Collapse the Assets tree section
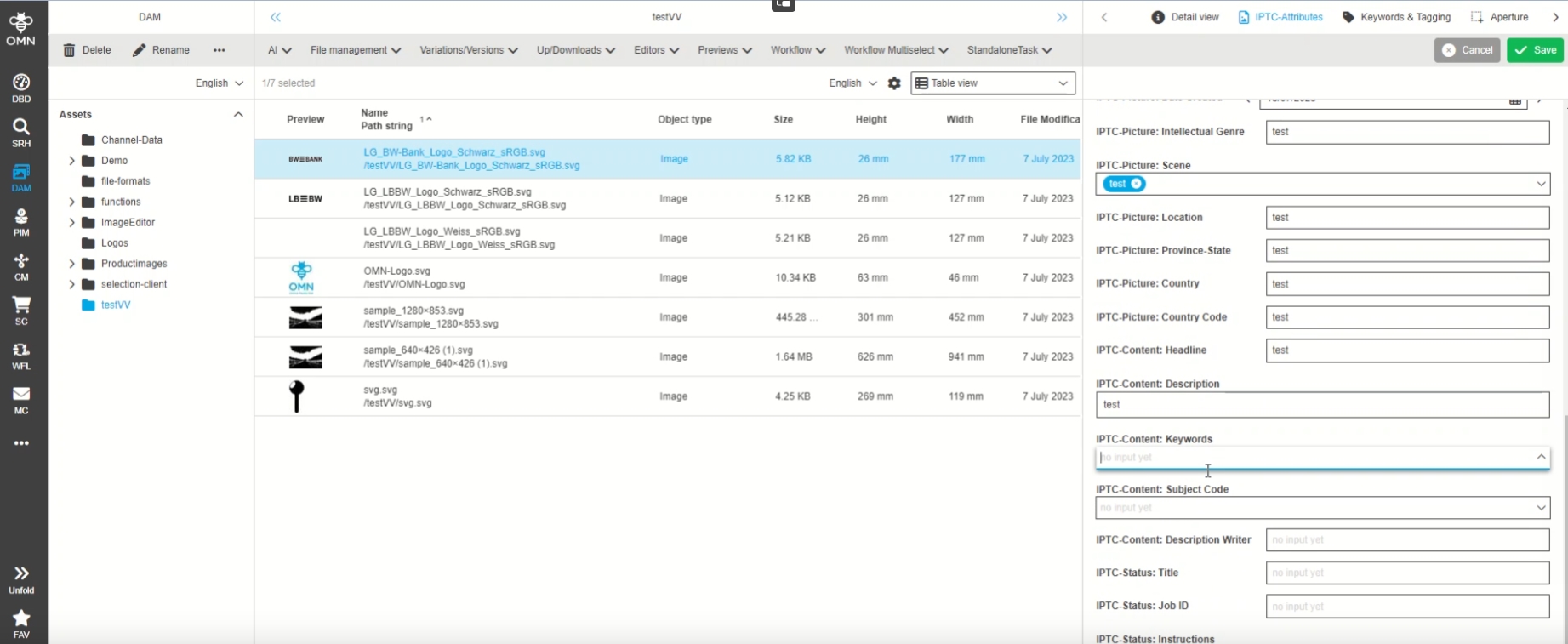The height and width of the screenshot is (644, 1568). (x=238, y=115)
